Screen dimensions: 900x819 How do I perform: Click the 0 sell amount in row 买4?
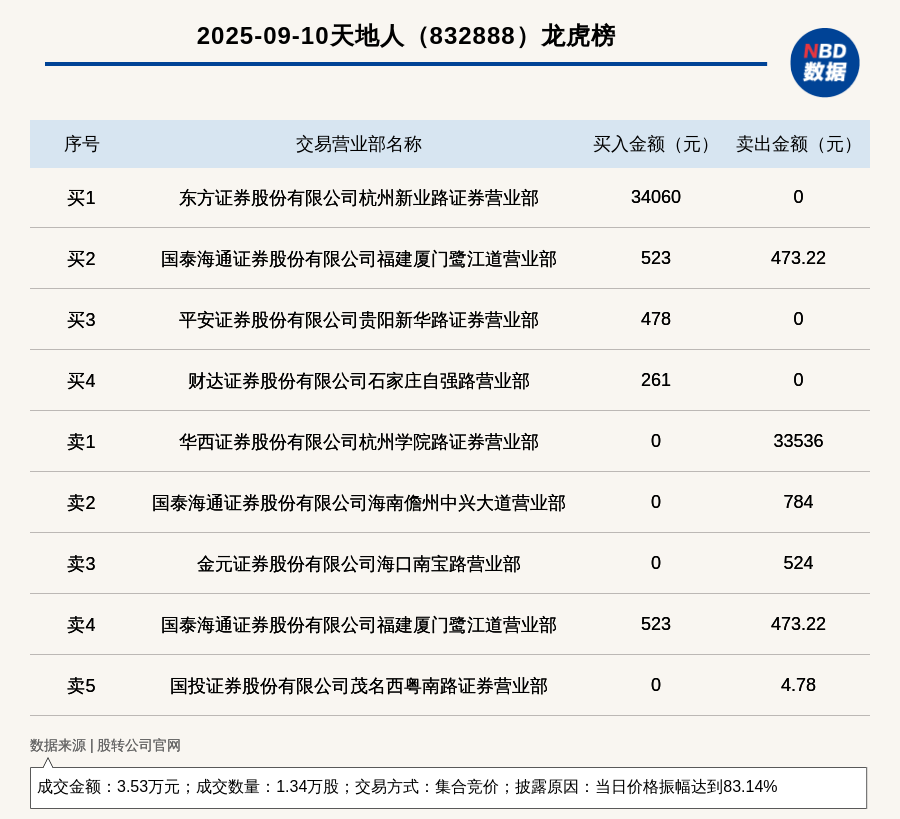tap(798, 379)
